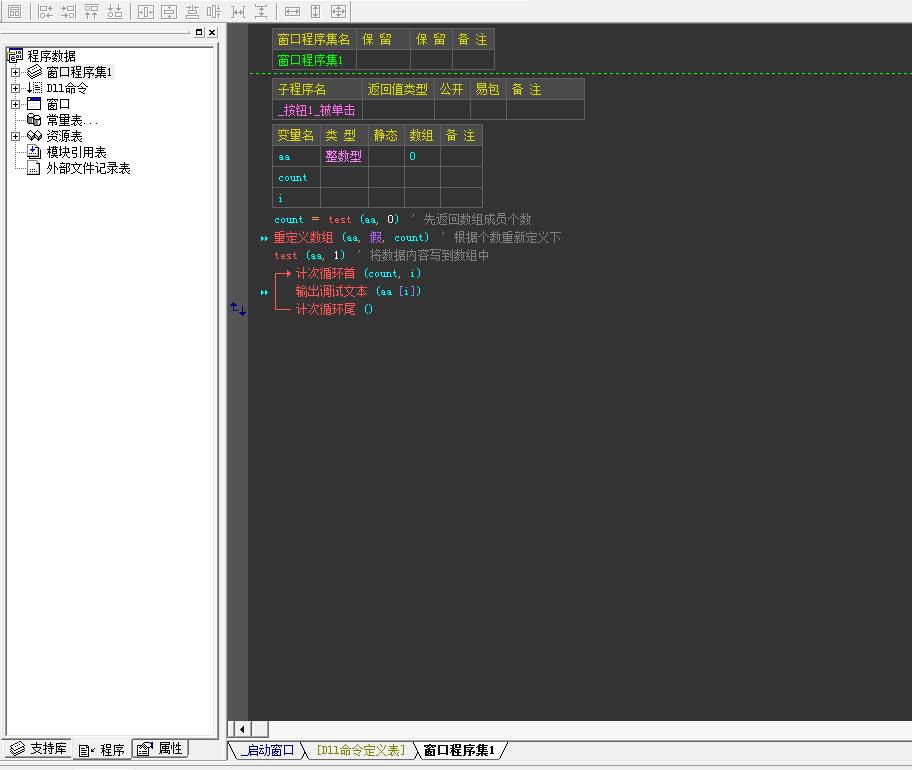The image size is (912, 770).
Task: Click the marker beside 重定义数组 line
Action: pyautogui.click(x=264, y=238)
